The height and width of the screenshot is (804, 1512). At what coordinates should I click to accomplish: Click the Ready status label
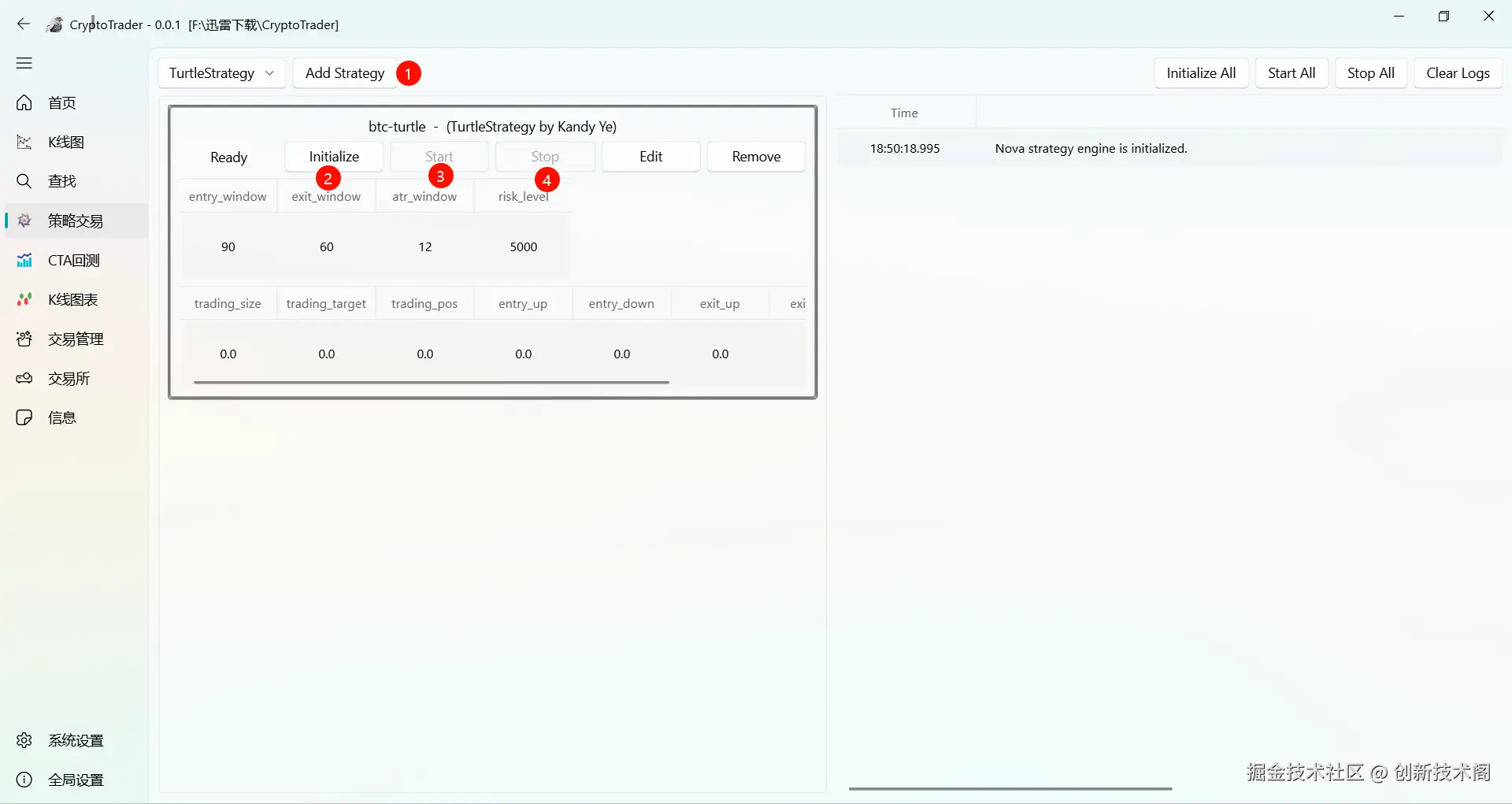[x=229, y=157]
